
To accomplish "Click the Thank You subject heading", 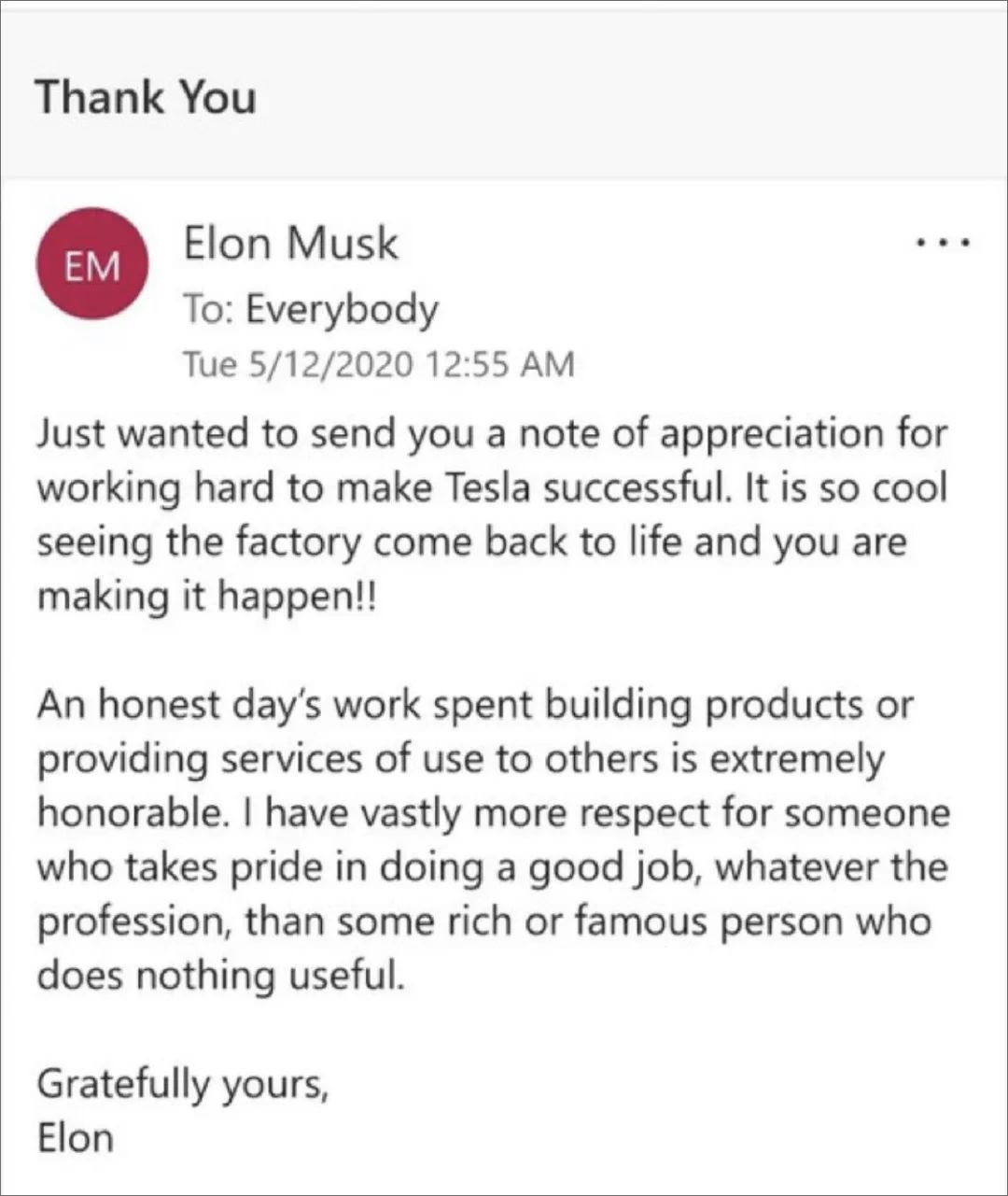I will [x=146, y=97].
